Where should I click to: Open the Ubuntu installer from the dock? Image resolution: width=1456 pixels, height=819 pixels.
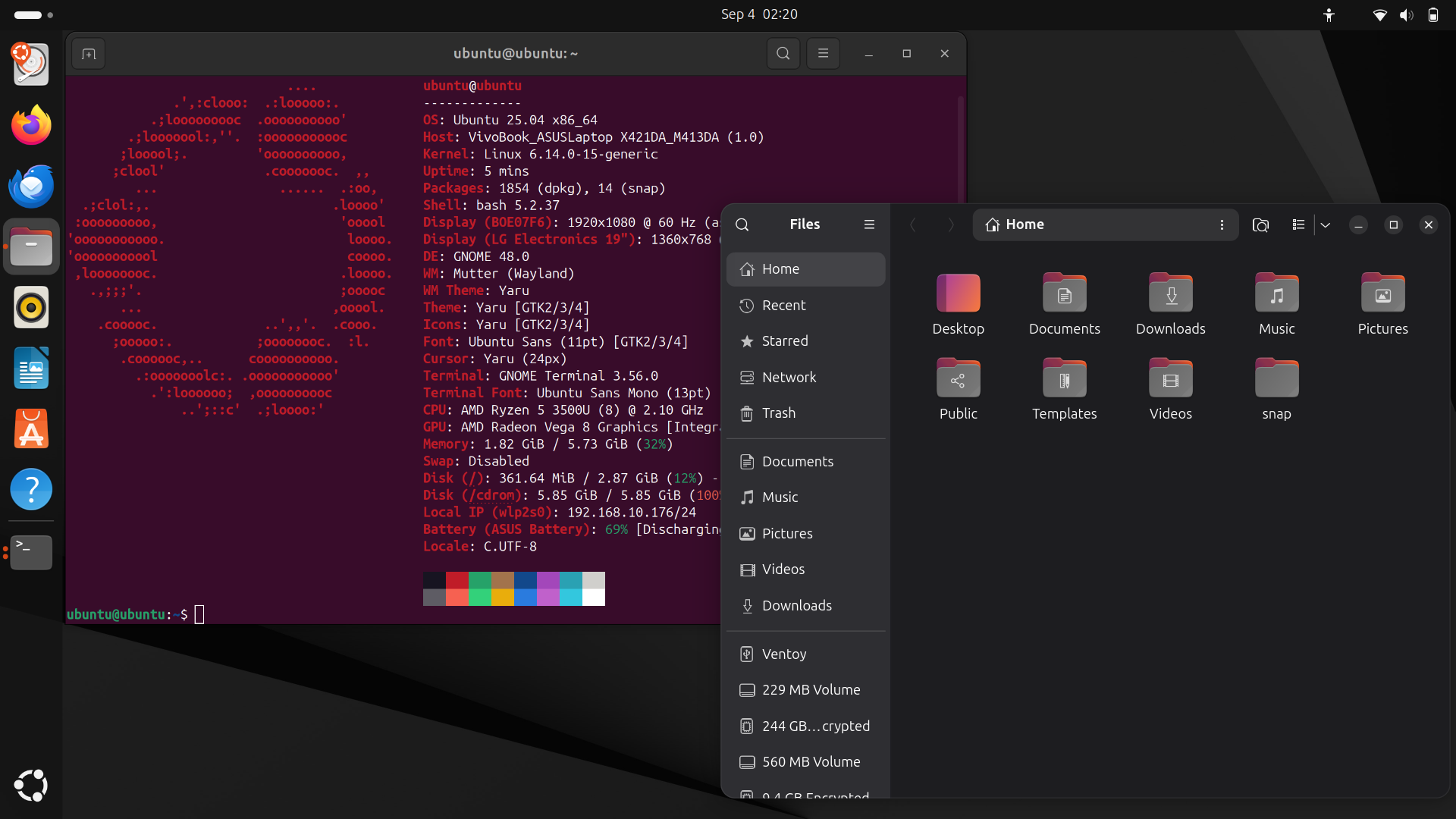click(x=31, y=64)
